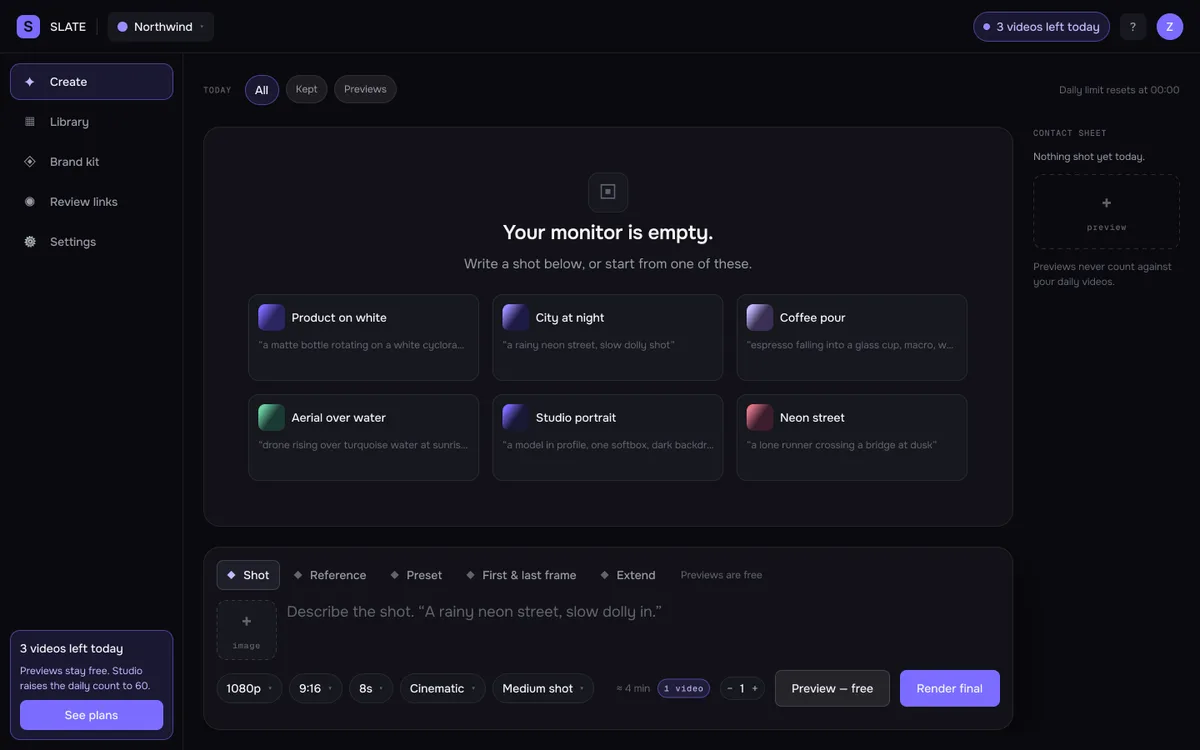Select the Neon street starter card
Viewport: 1200px width, 750px height.
(852, 437)
